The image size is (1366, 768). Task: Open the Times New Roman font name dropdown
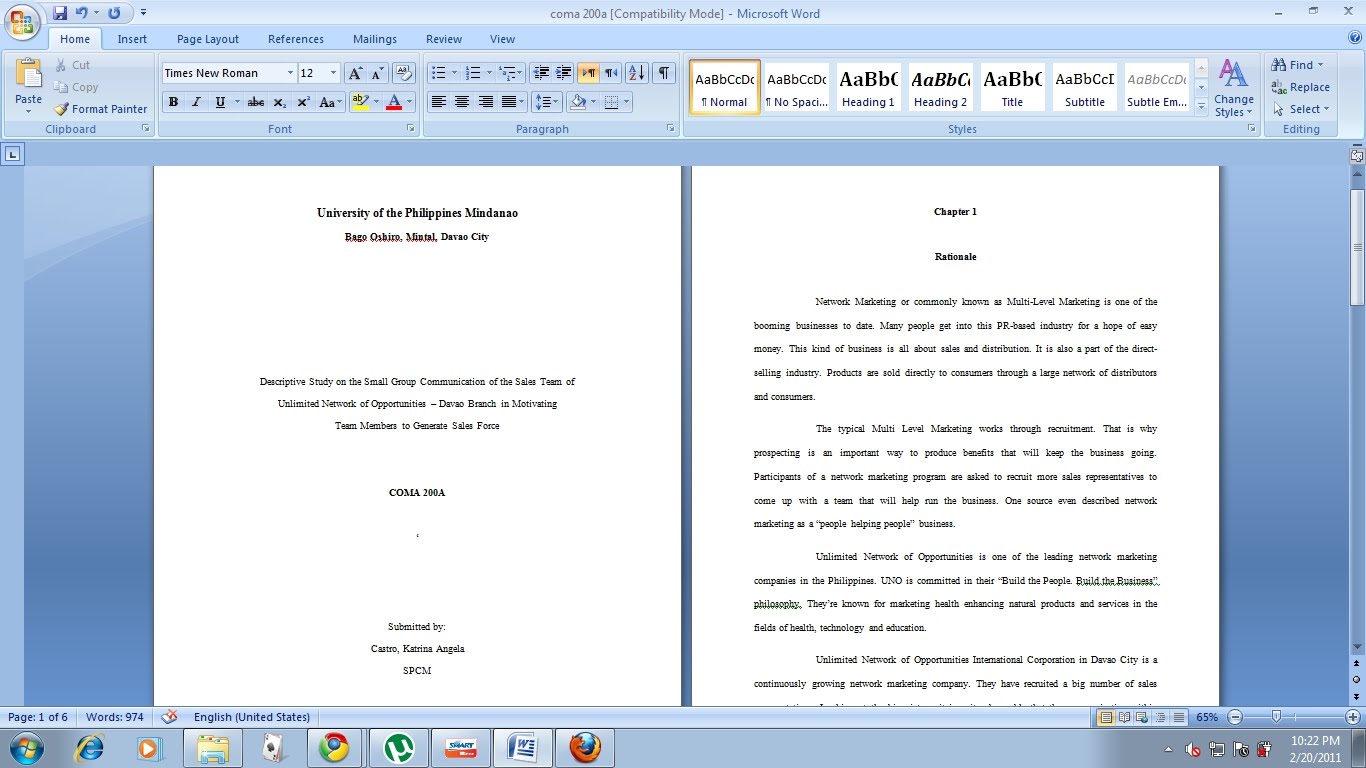coord(290,73)
